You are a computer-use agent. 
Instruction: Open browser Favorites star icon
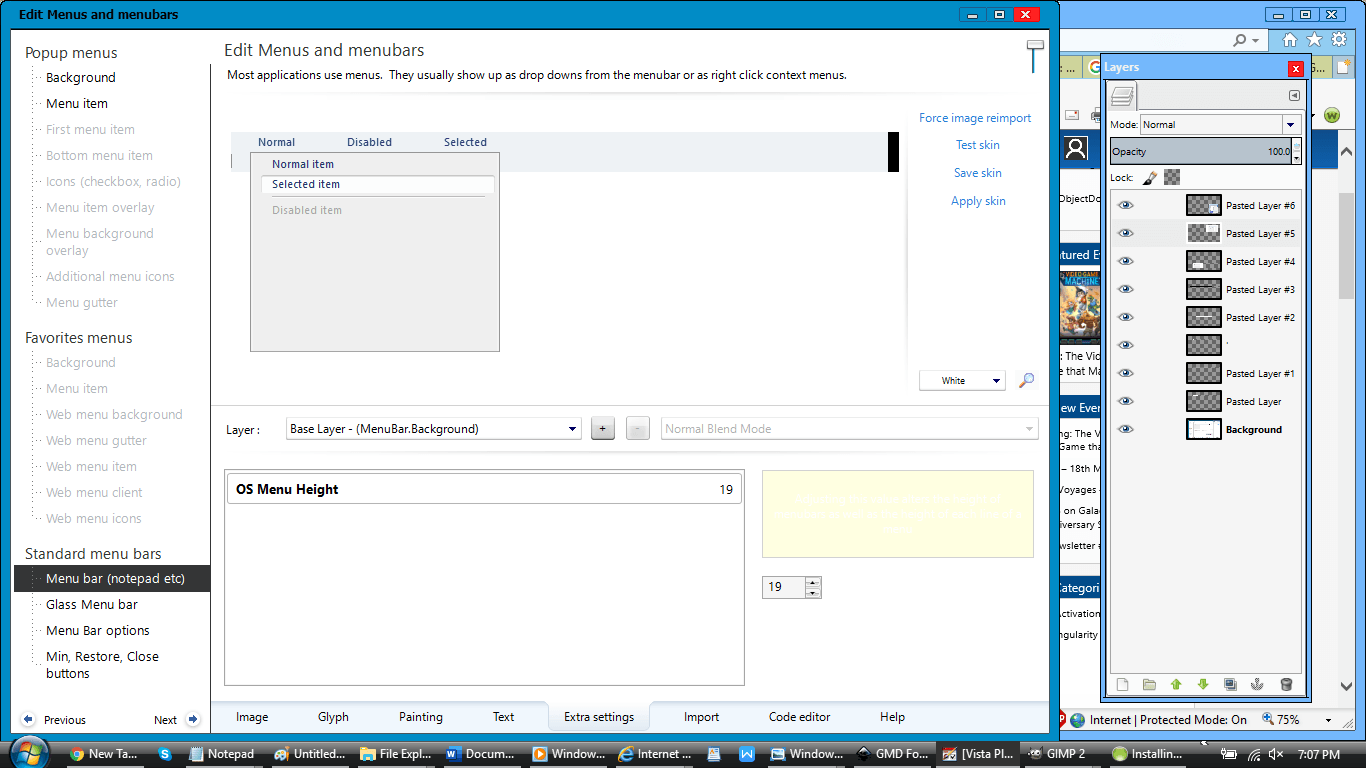tap(1314, 40)
